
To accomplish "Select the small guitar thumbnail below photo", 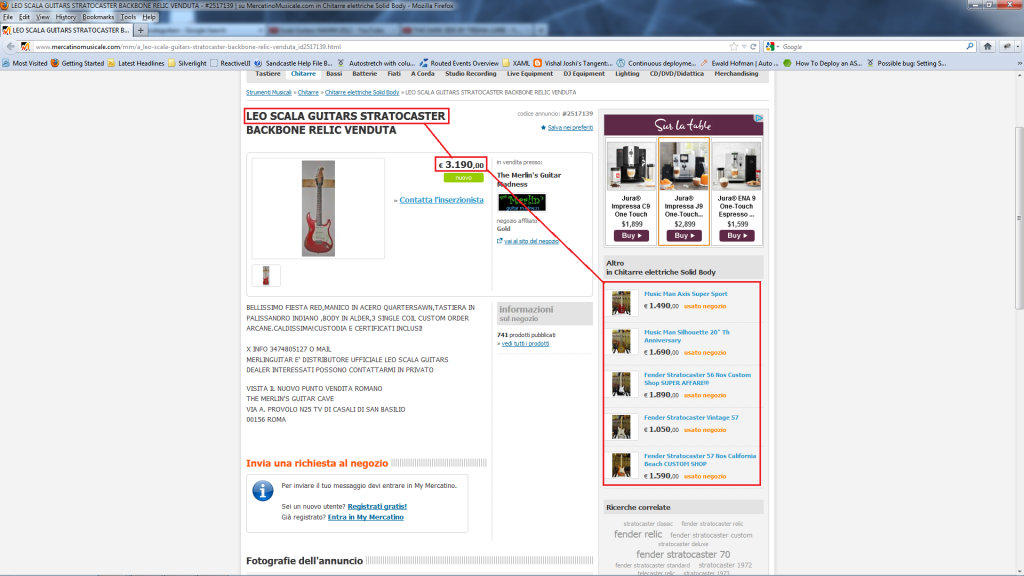I will coord(266,276).
